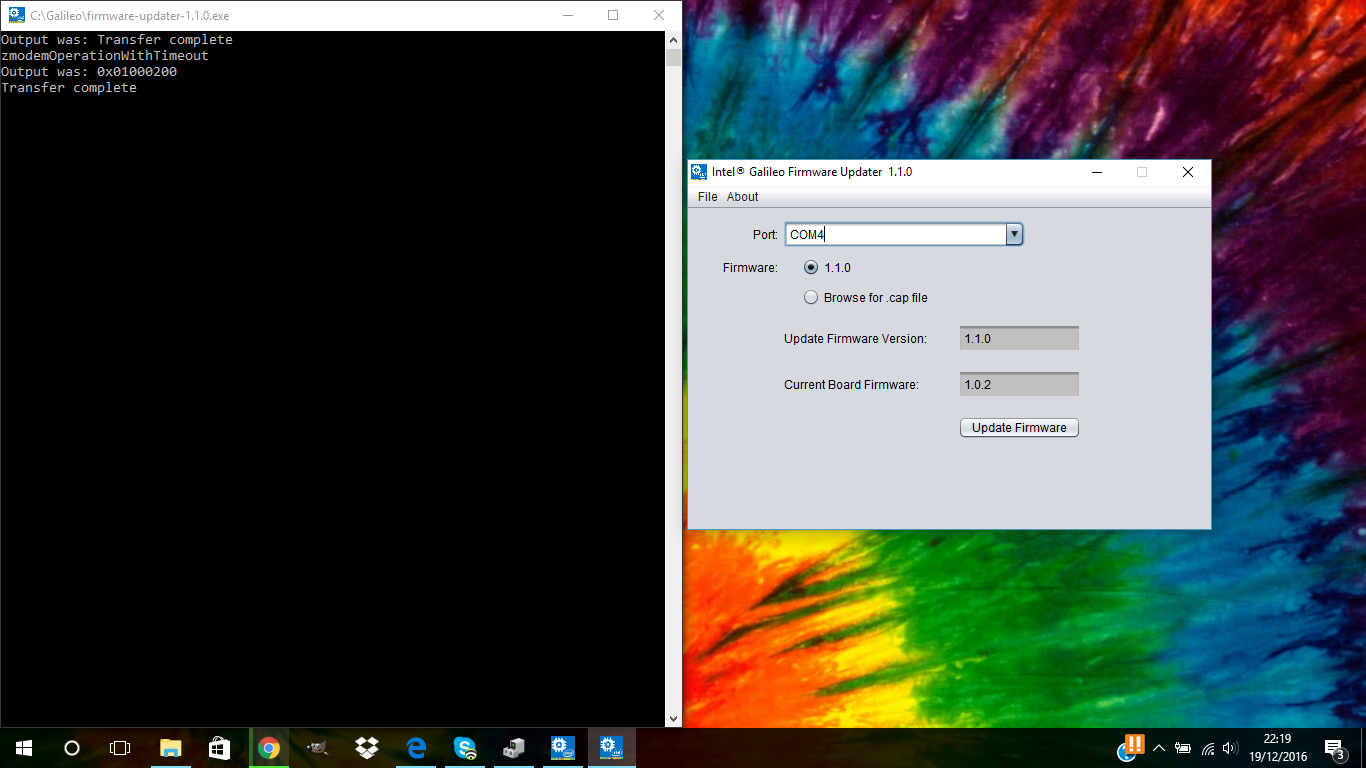Open Dropbox taskbar icon

(x=366, y=748)
